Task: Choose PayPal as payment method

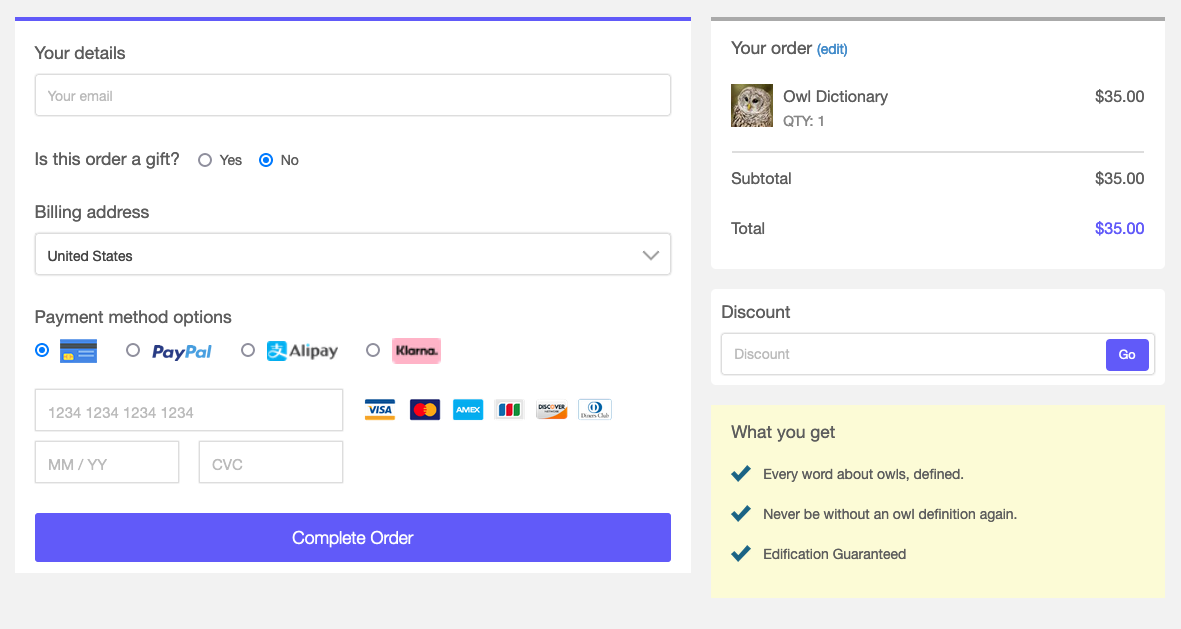Action: pyautogui.click(x=133, y=351)
